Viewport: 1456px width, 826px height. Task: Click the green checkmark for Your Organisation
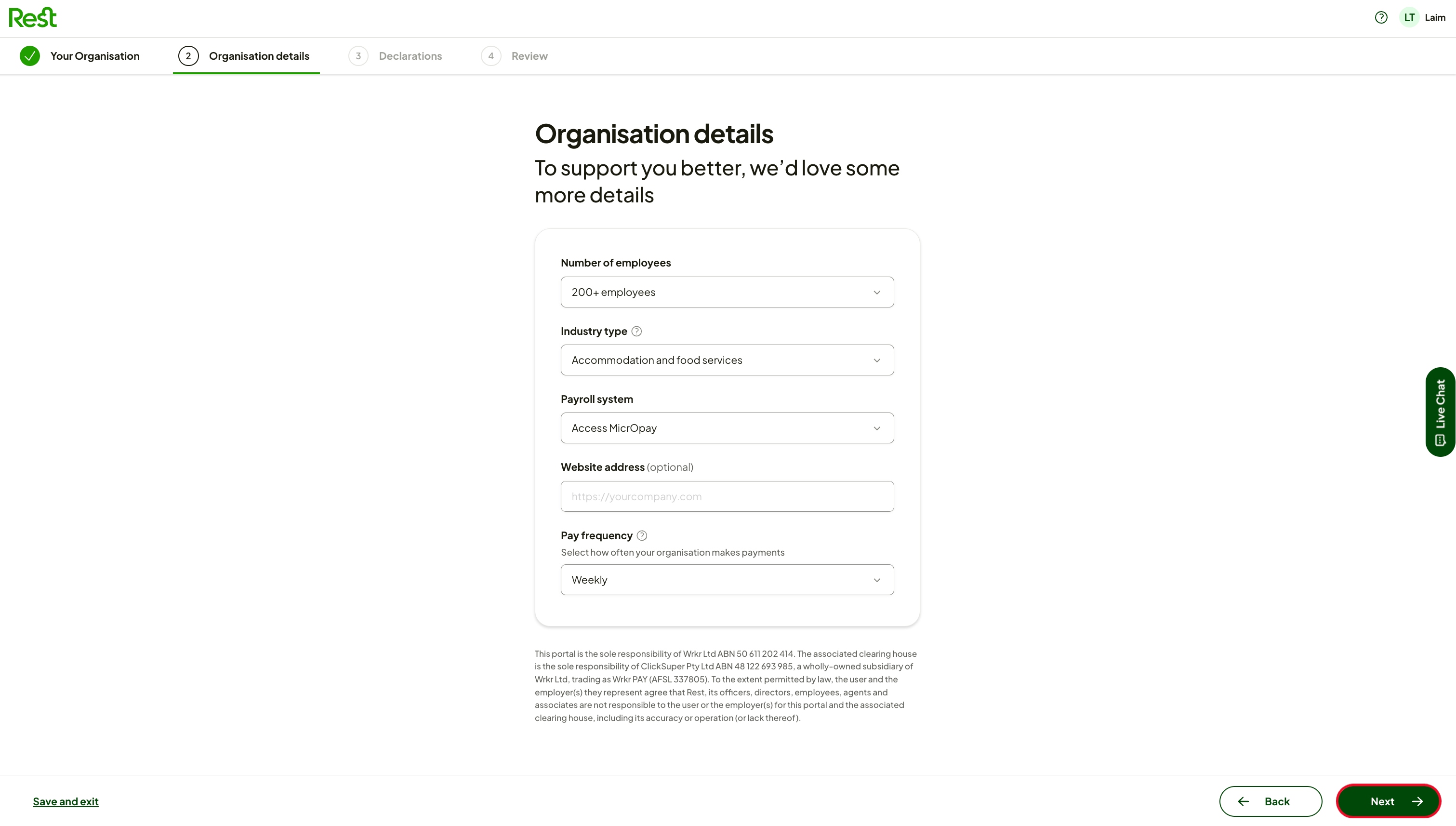(x=29, y=56)
